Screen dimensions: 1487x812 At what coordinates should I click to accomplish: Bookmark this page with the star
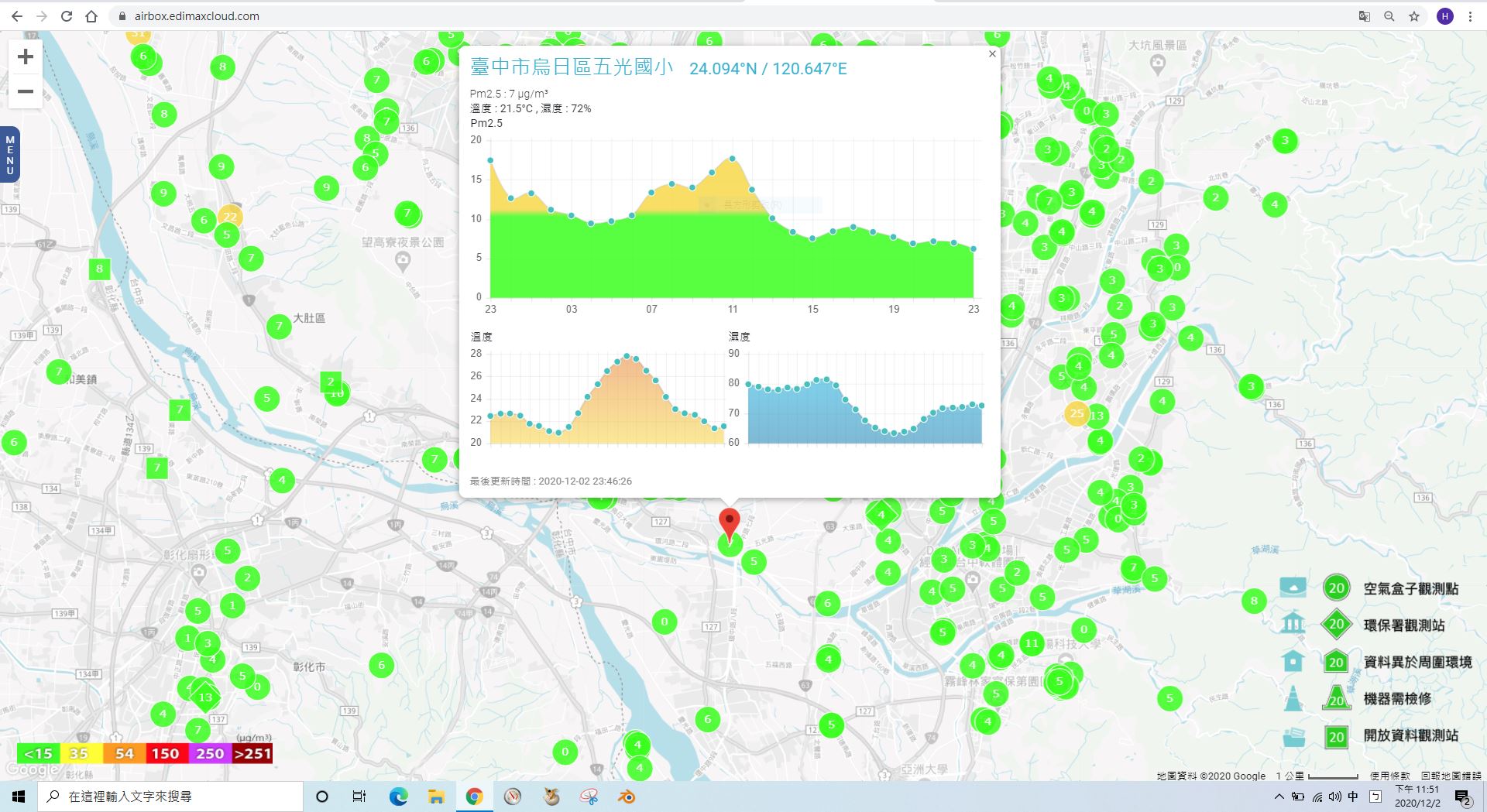1414,16
